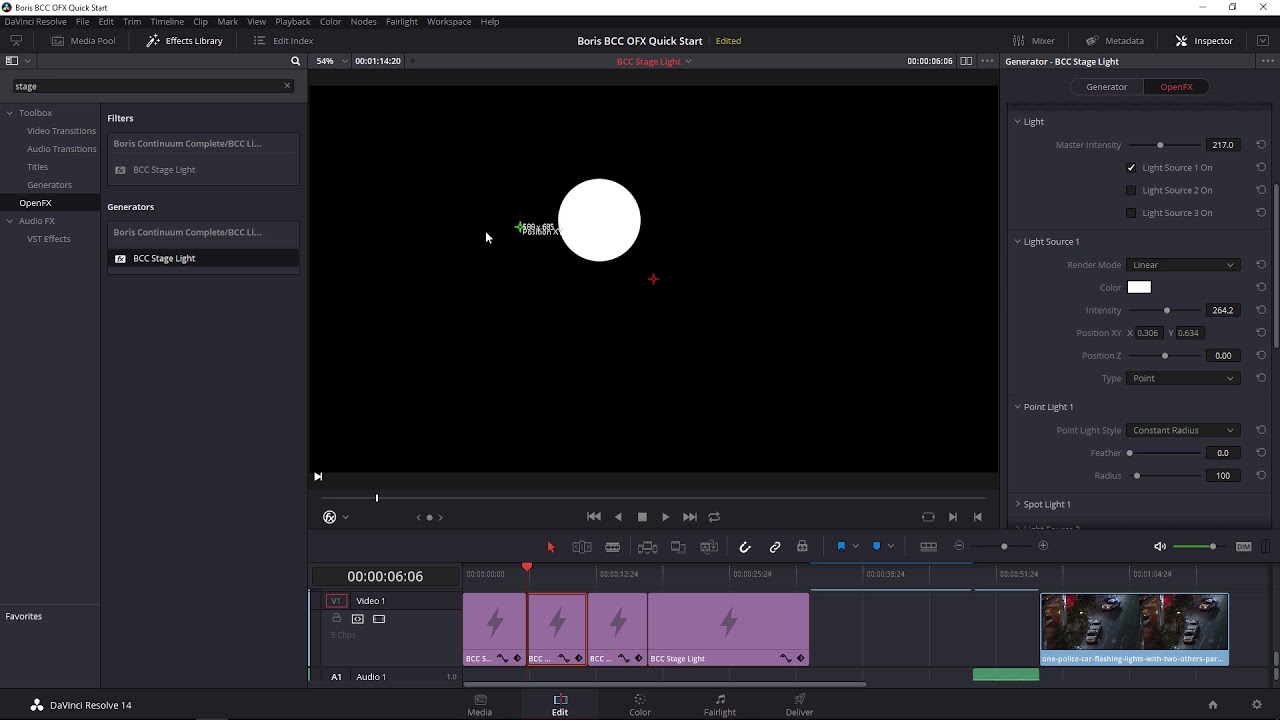Click the blade edit mode tool
The height and width of the screenshot is (720, 1280).
612,547
